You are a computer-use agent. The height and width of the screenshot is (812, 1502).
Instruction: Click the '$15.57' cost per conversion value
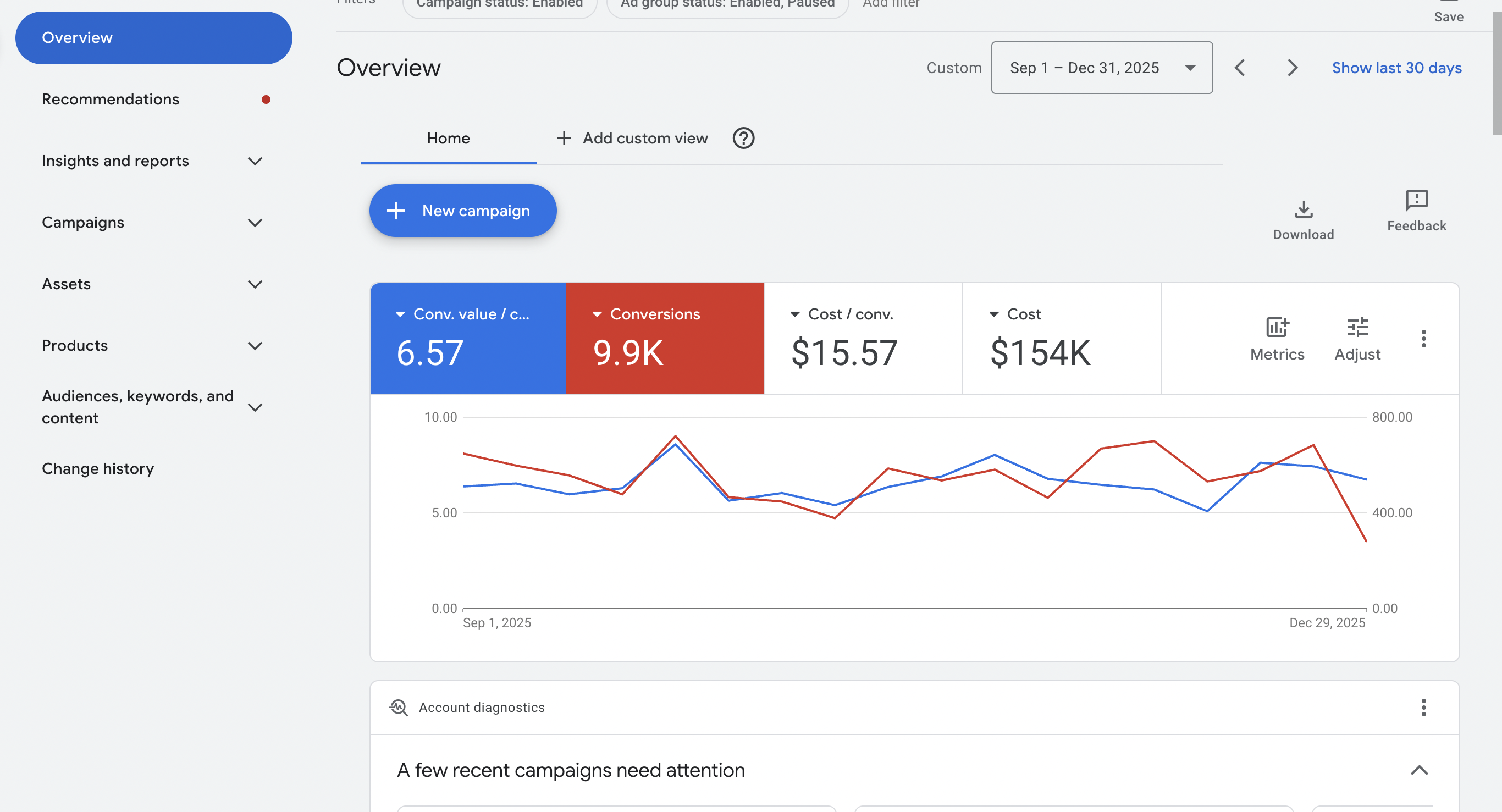[x=844, y=352]
